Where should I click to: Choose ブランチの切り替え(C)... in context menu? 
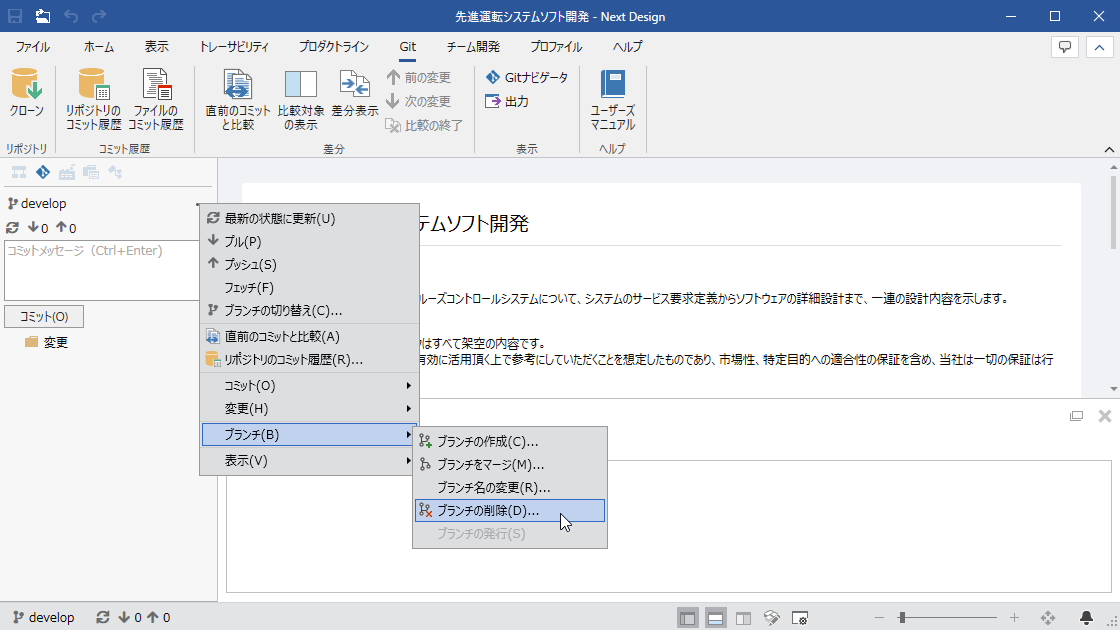(309, 311)
